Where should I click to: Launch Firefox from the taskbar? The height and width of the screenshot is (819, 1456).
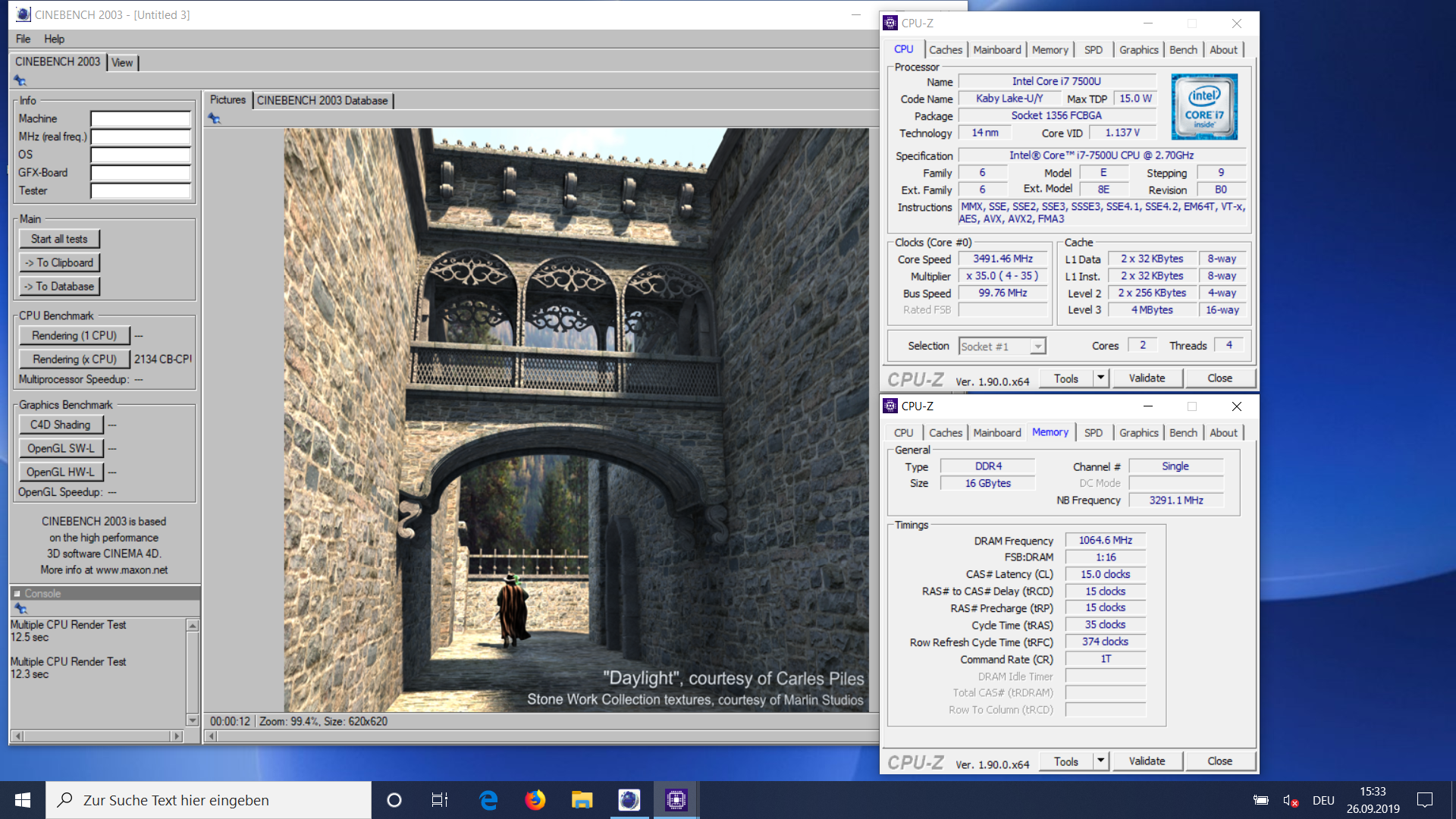535,800
